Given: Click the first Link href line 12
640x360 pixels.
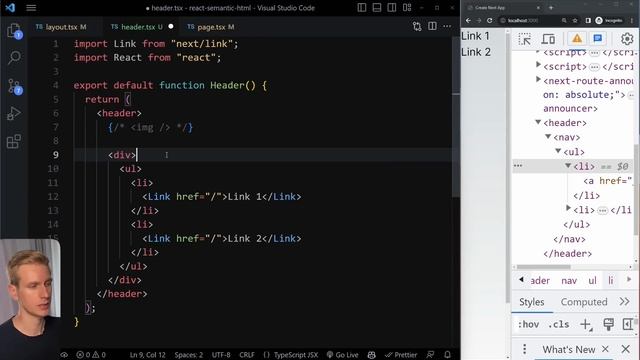Looking at the screenshot, I should tap(222, 197).
